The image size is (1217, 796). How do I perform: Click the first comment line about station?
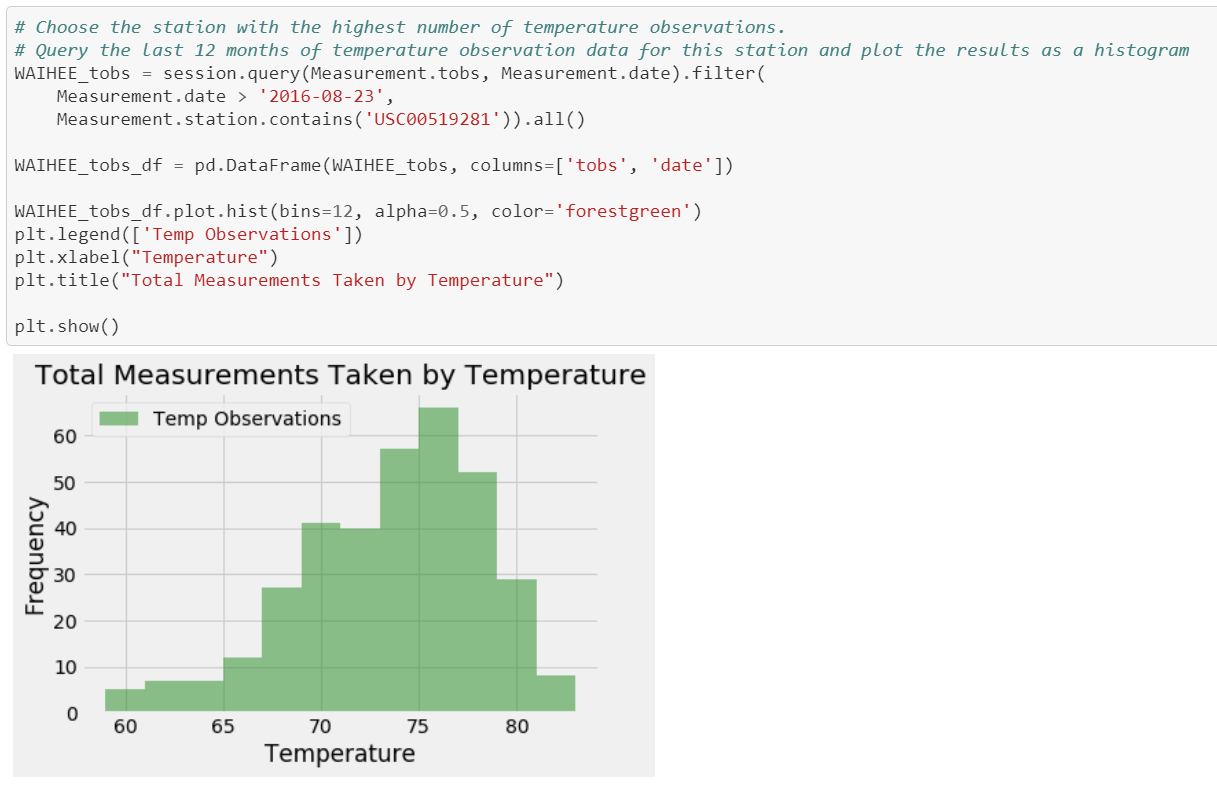pos(400,26)
